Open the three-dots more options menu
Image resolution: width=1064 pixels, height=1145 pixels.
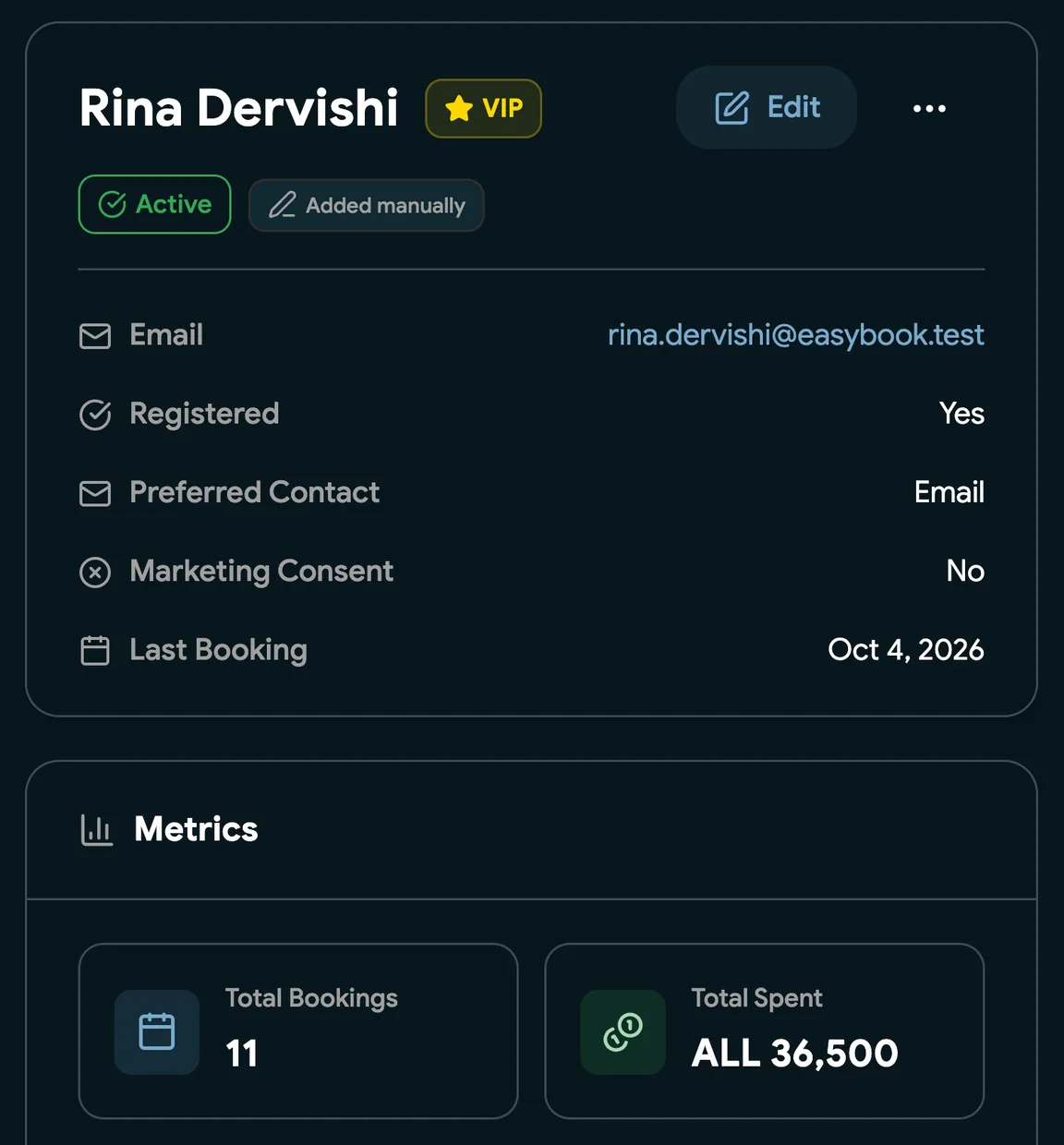click(x=929, y=108)
